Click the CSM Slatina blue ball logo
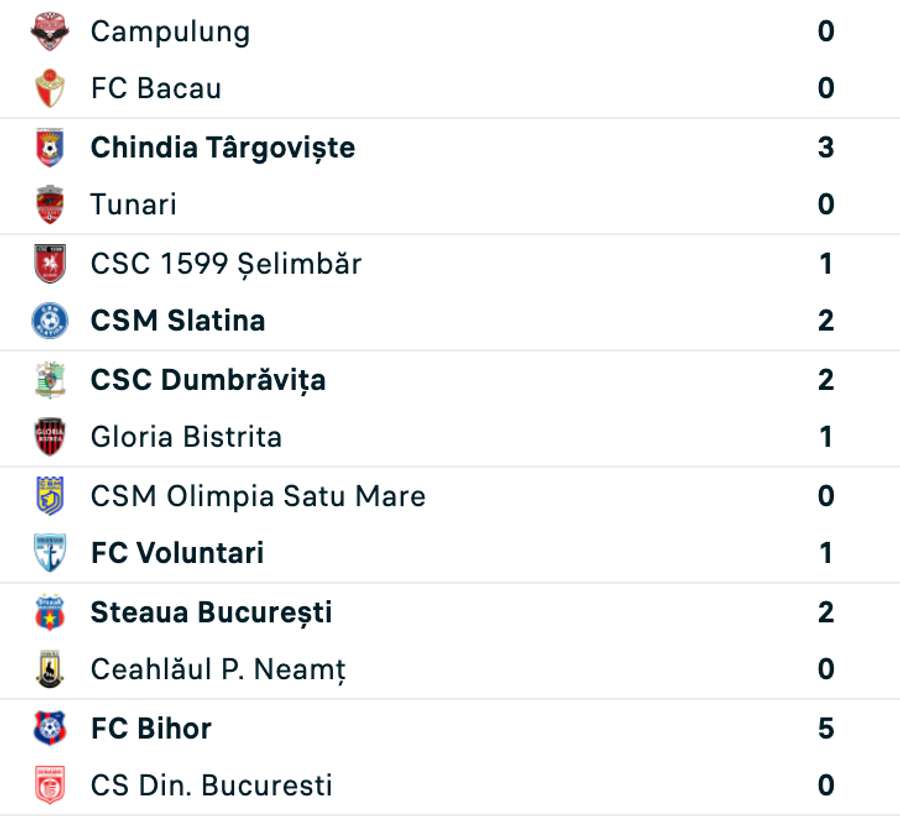This screenshot has width=900, height=816. 50,320
